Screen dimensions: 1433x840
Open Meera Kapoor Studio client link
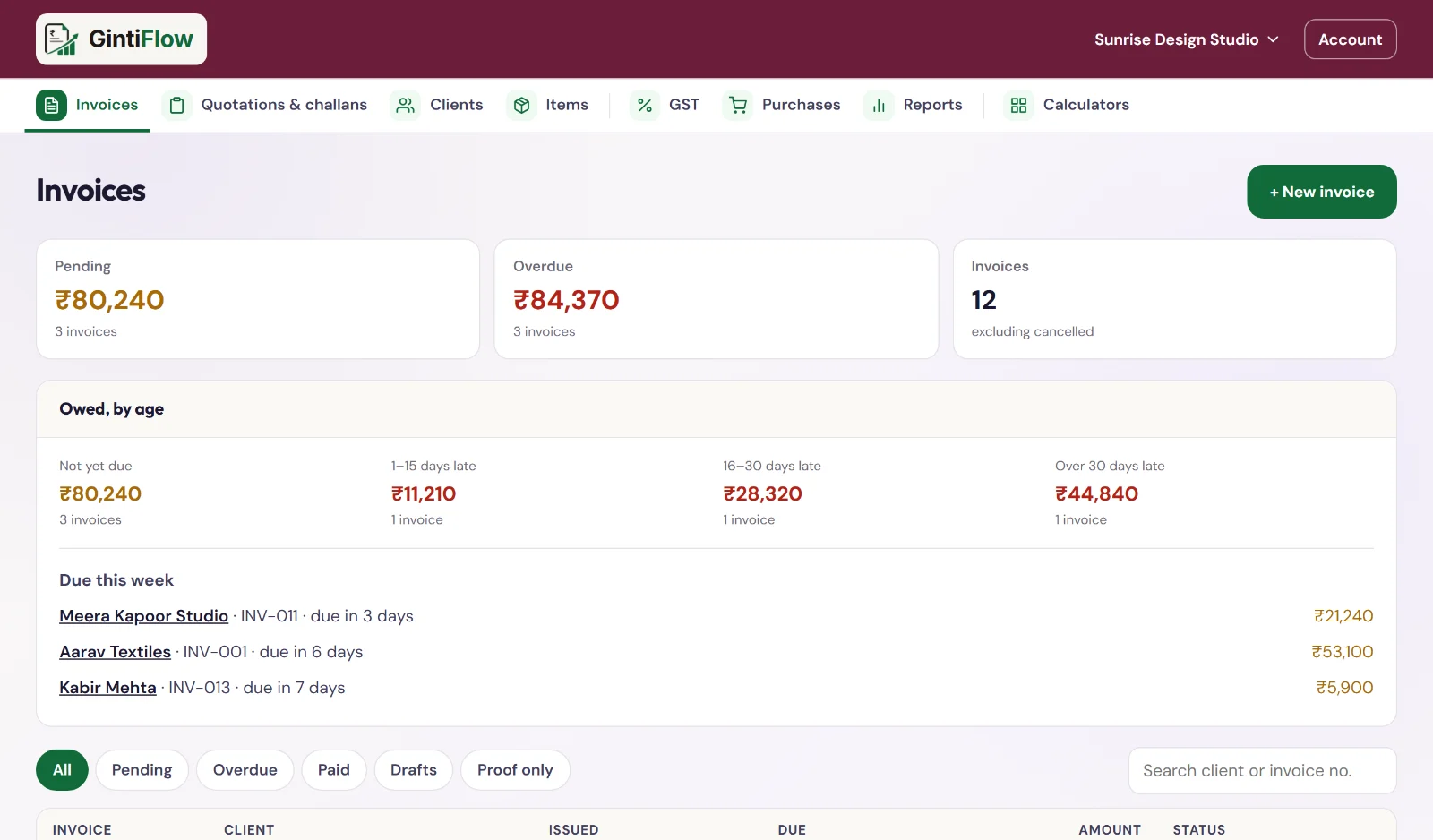click(x=143, y=616)
